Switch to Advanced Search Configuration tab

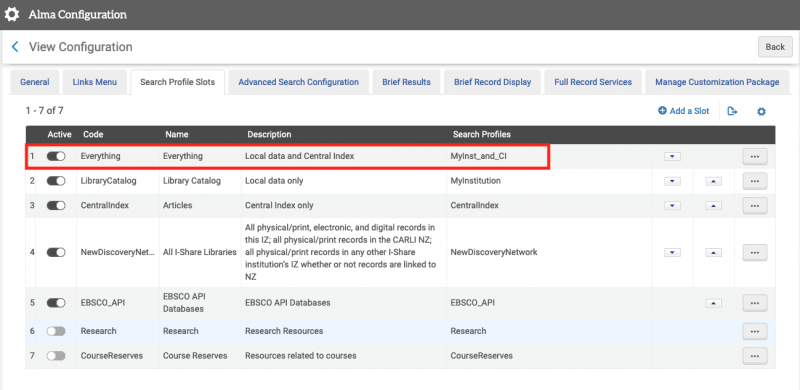298,82
